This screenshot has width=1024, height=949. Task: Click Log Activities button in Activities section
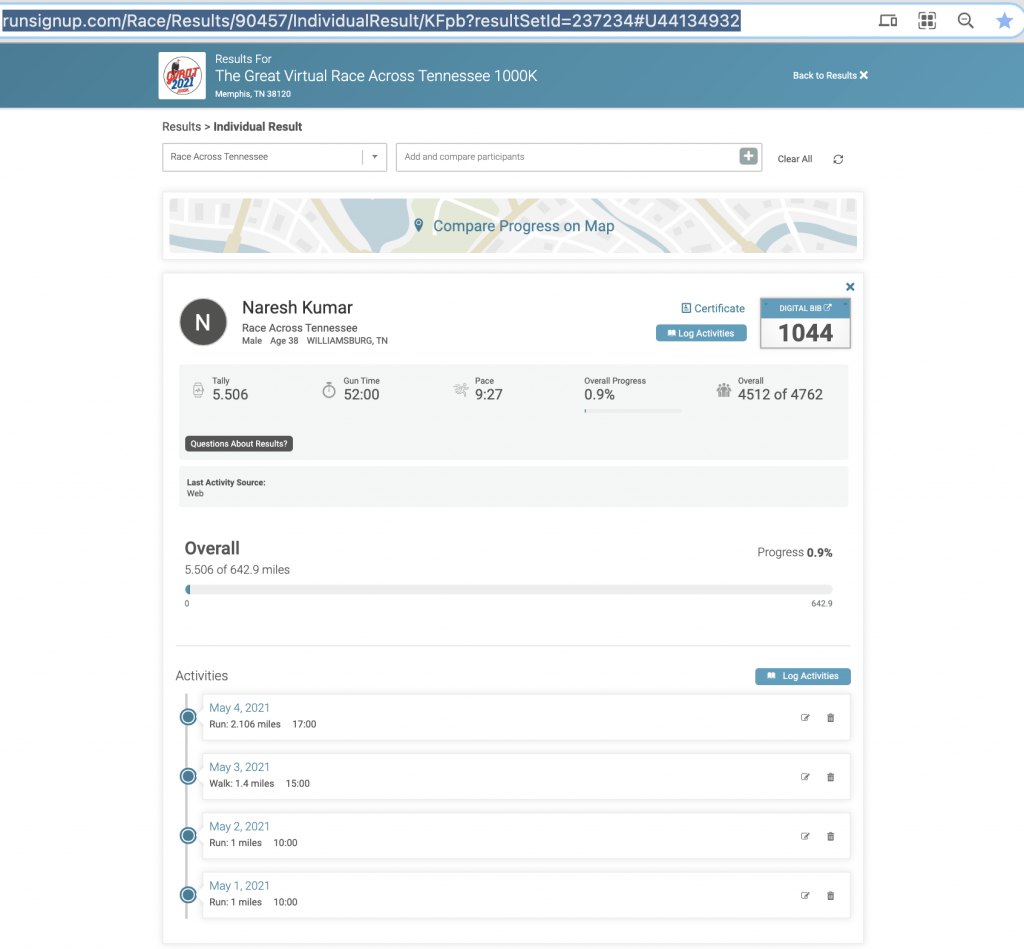803,677
